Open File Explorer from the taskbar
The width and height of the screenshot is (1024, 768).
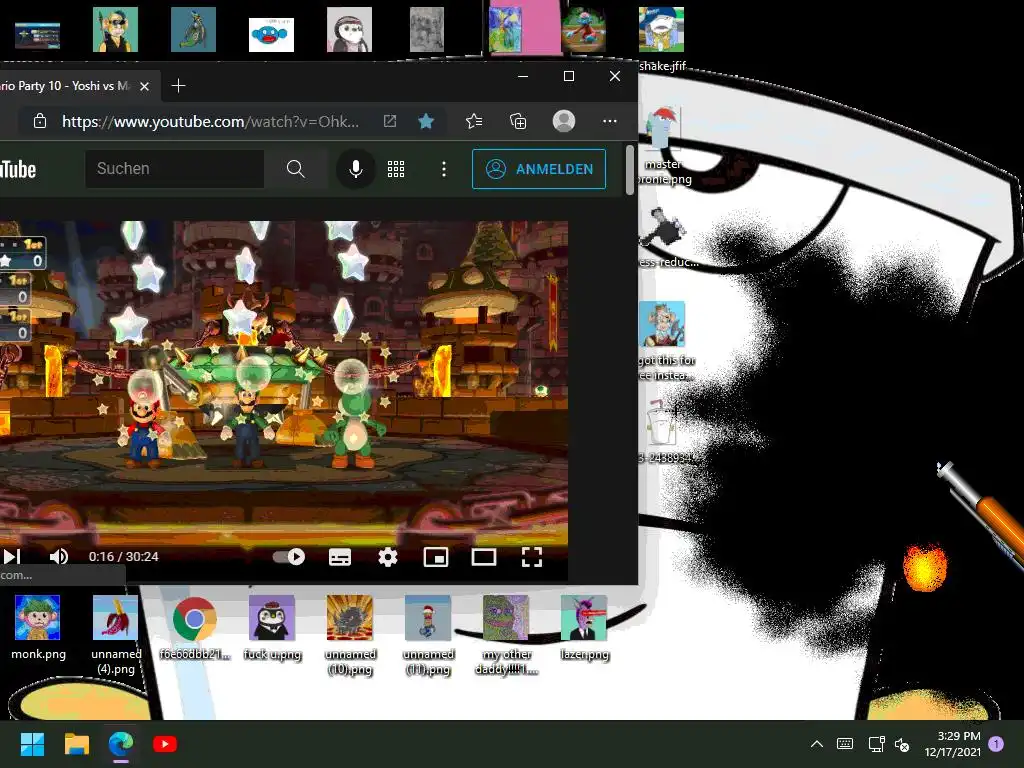point(76,744)
